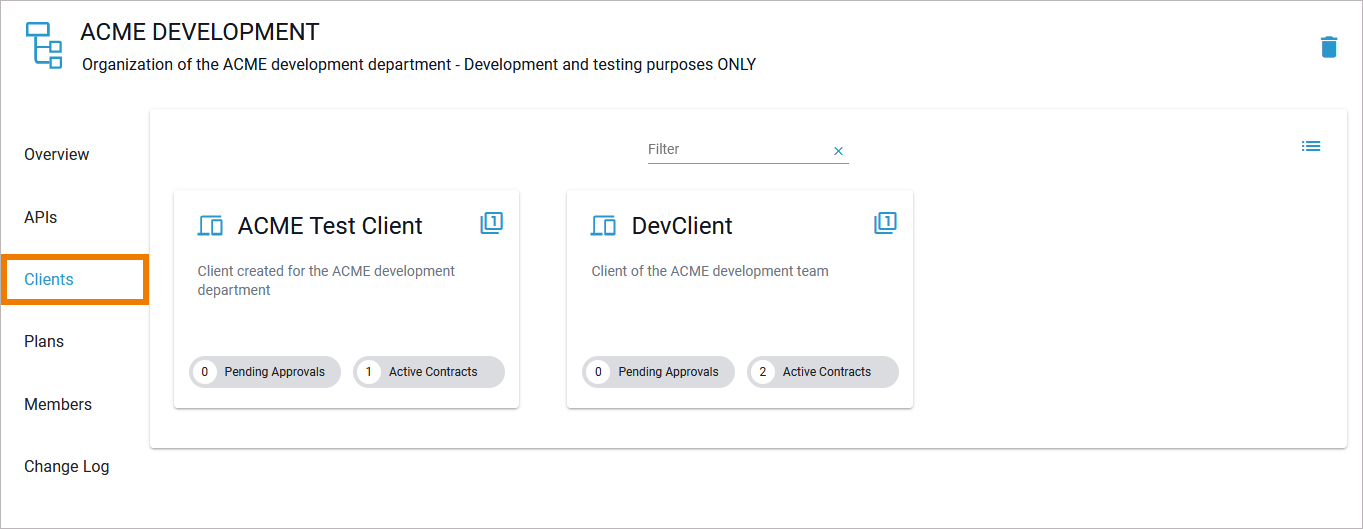Open ACME Test Client versions icon
The width and height of the screenshot is (1363, 529).
(491, 223)
